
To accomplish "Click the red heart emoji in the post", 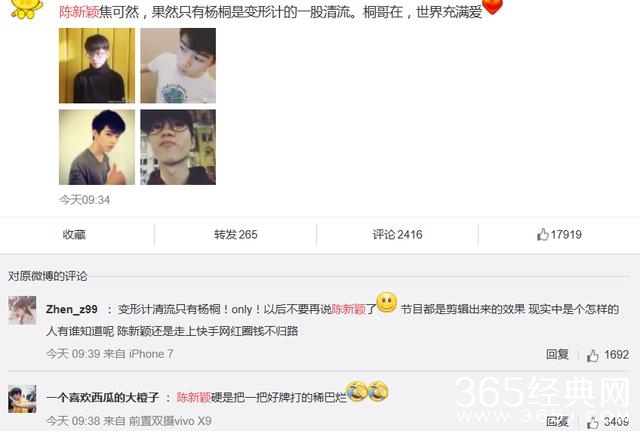I will click(492, 6).
